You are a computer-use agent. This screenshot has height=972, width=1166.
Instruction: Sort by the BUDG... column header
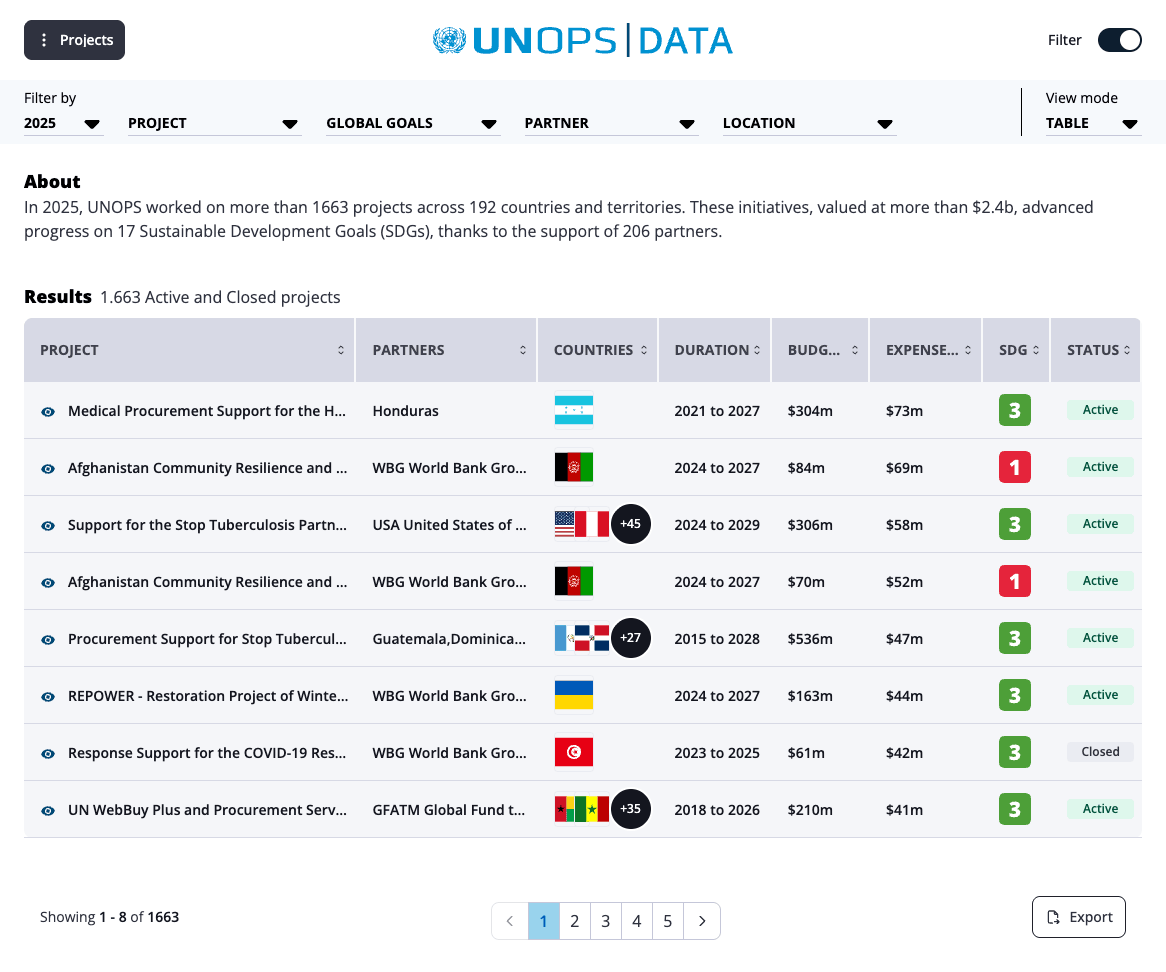[820, 350]
